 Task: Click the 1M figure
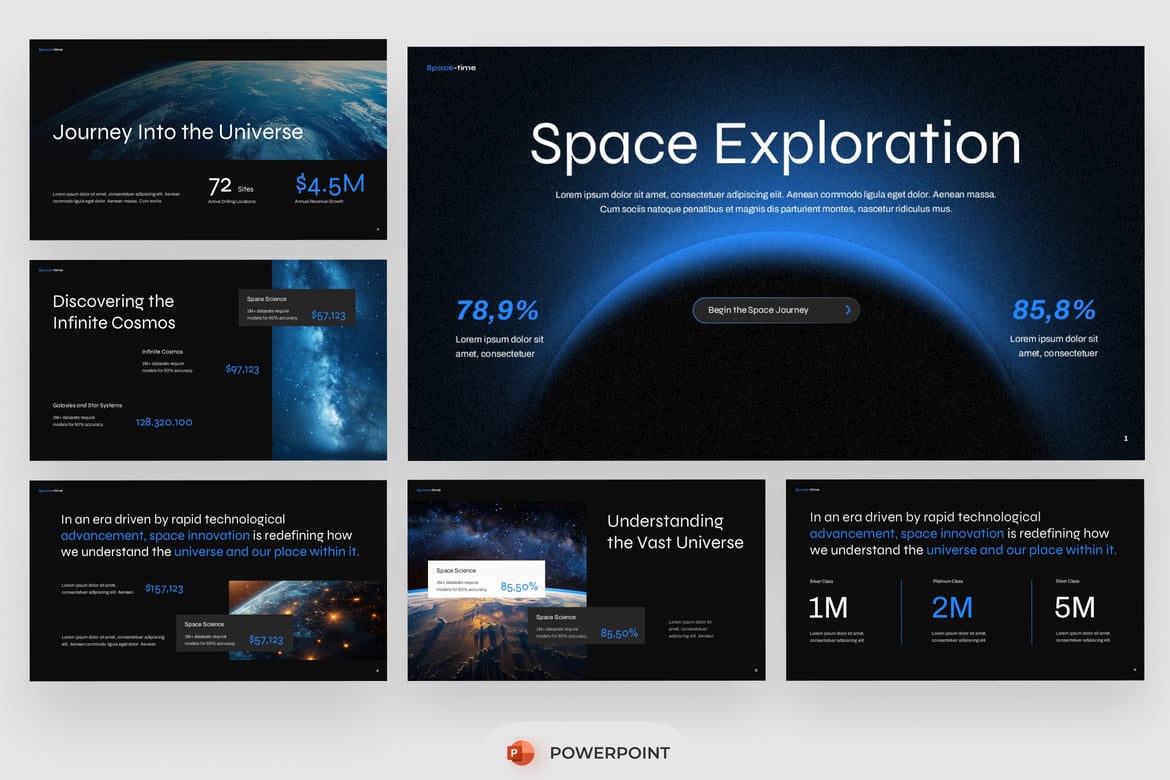[x=828, y=608]
